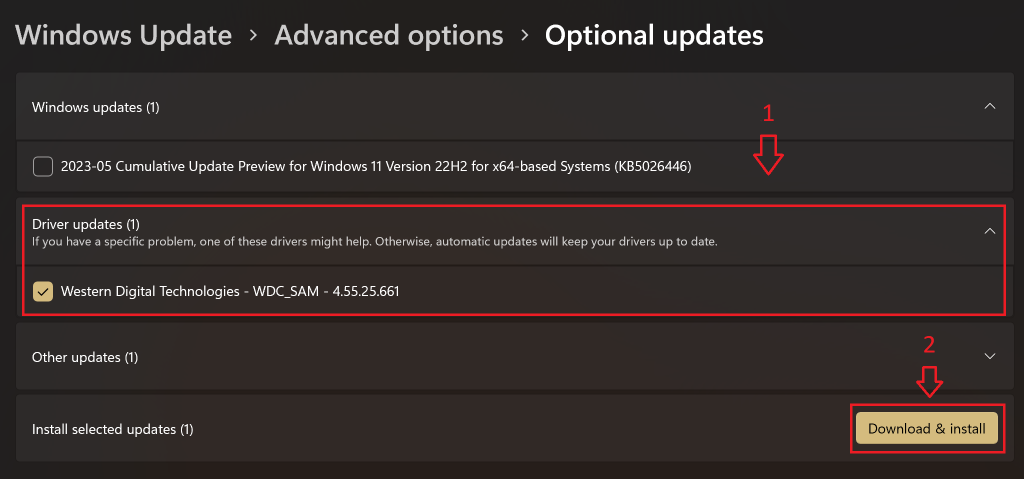Click the red annotation number 2
Viewport: 1024px width, 479px height.
point(929,345)
